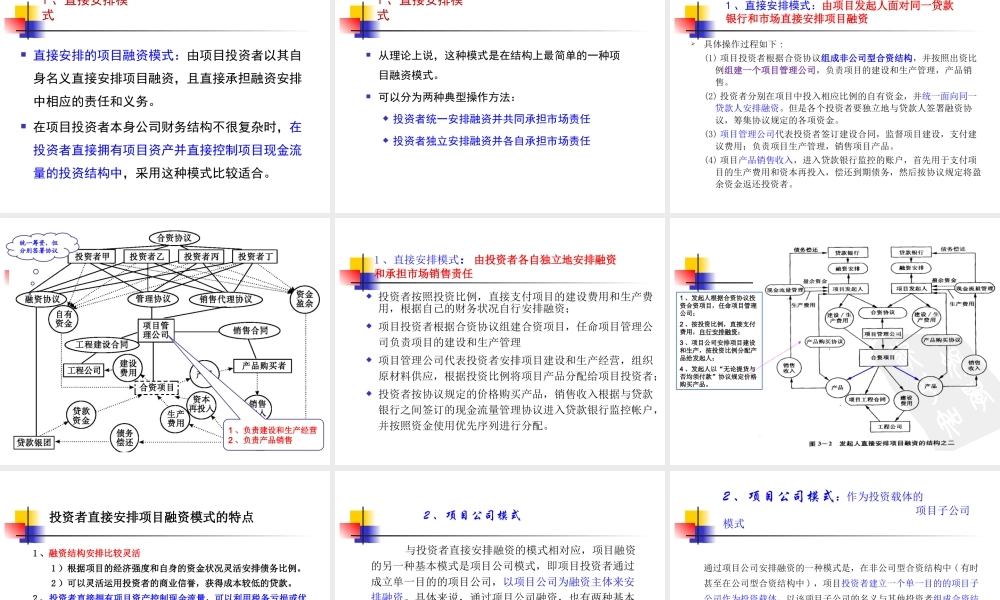The height and width of the screenshot is (600, 1000).
Task: Select the caption 图3-2 发起人直接安排项目融资的结构之二
Action: pos(880,444)
